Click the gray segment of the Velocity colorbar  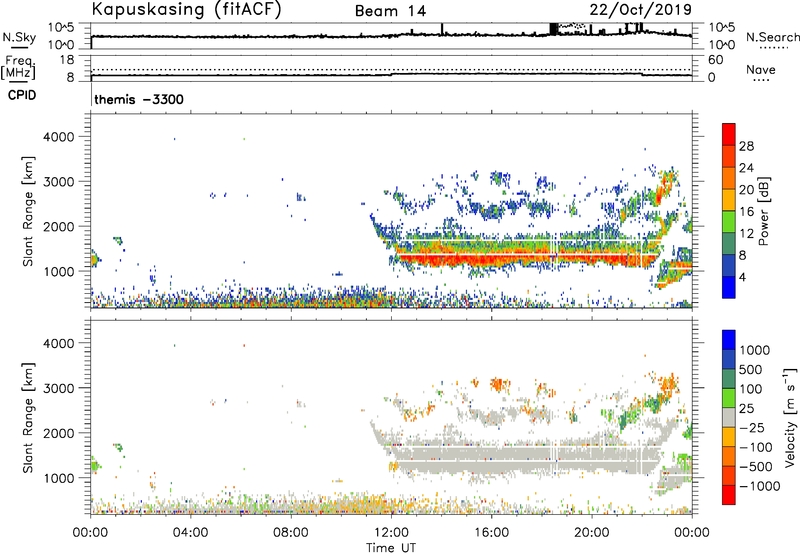coord(729,417)
